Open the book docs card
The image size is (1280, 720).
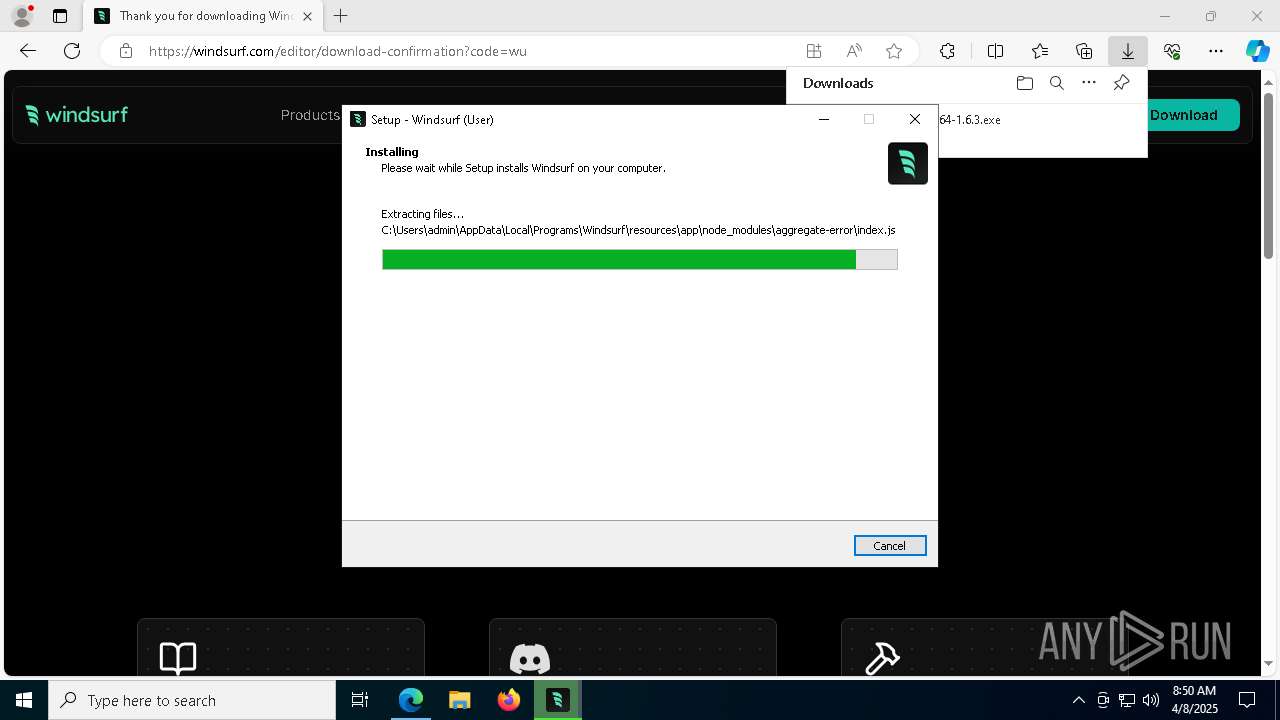coord(281,648)
